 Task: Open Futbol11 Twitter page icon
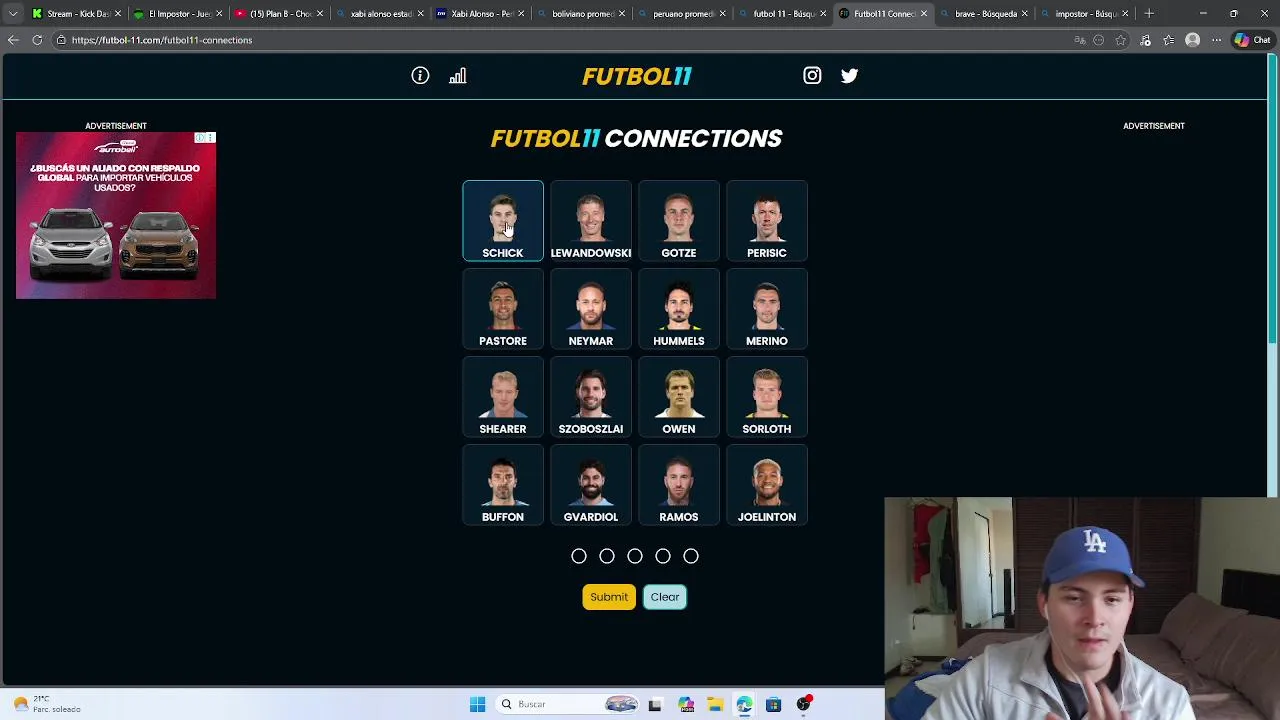(x=849, y=75)
